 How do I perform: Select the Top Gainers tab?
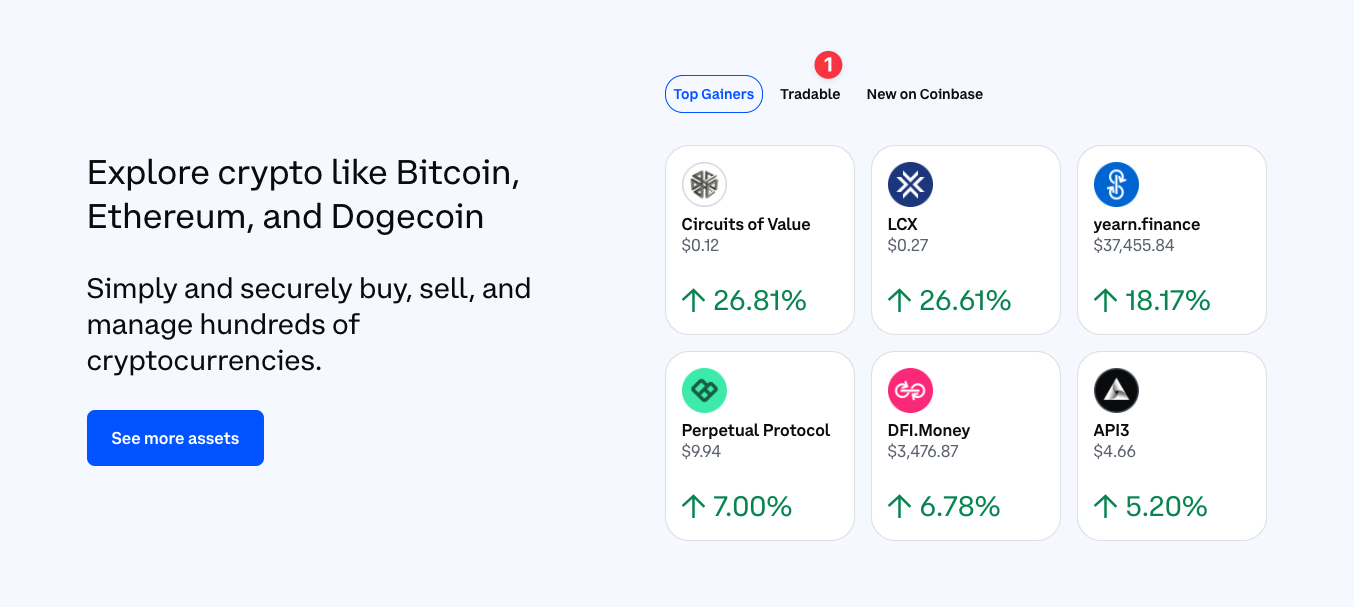click(714, 94)
